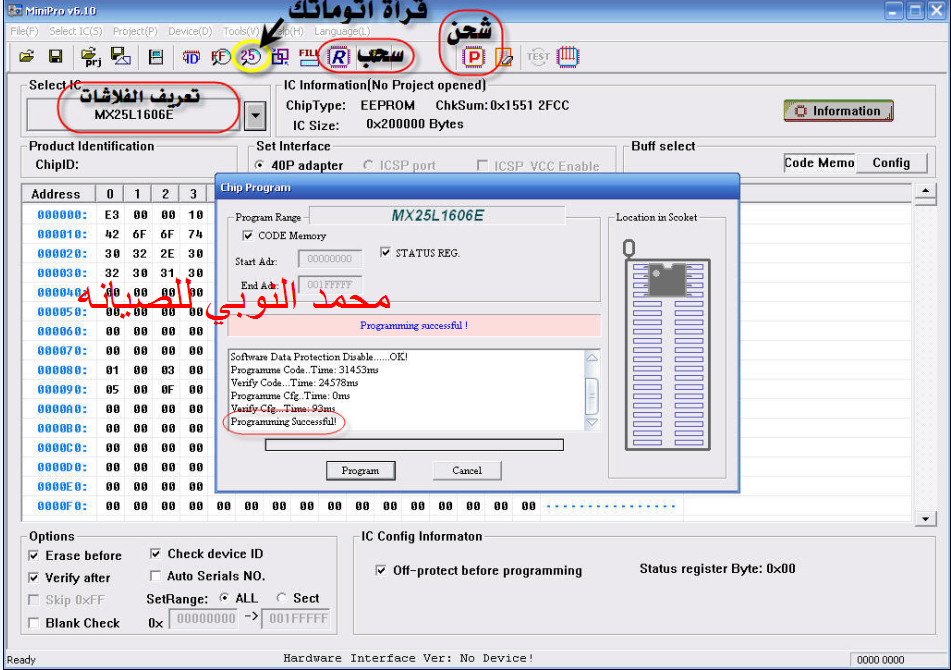Click the Information button
Viewport: 951px width, 670px height.
tap(838, 111)
